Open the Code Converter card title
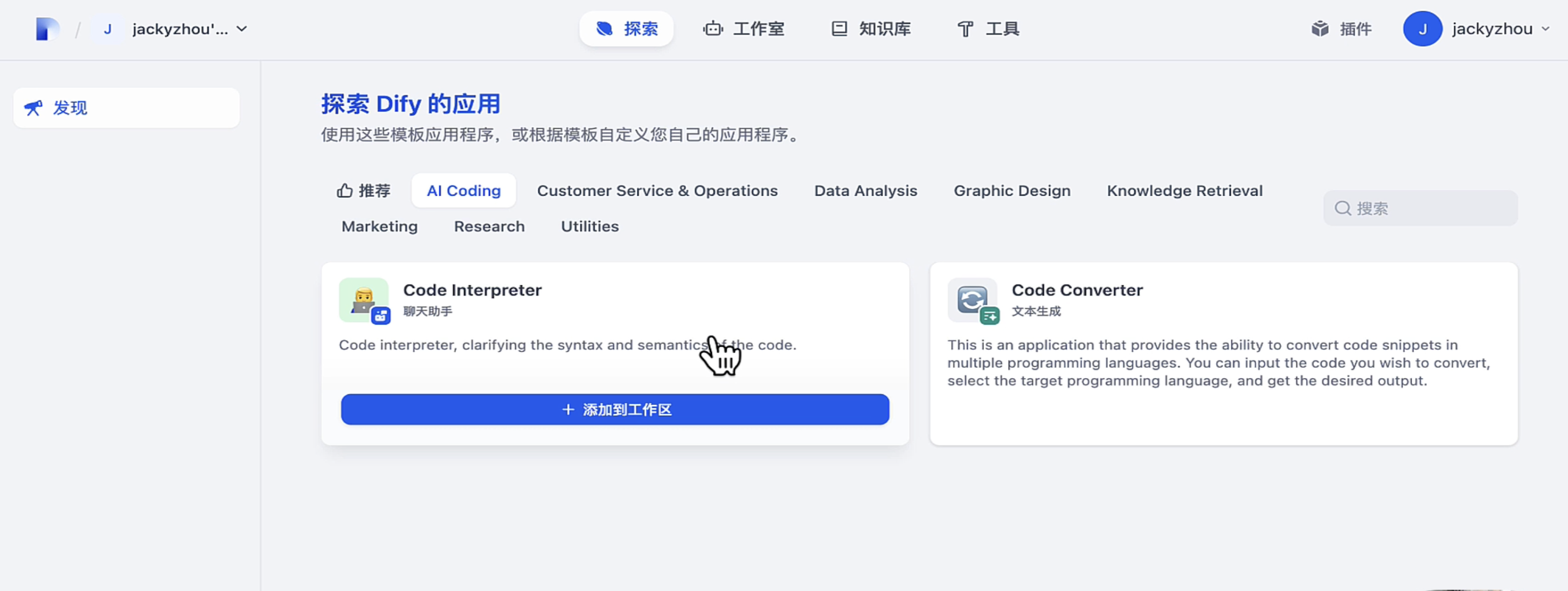This screenshot has height=591, width=1568. click(x=1077, y=290)
